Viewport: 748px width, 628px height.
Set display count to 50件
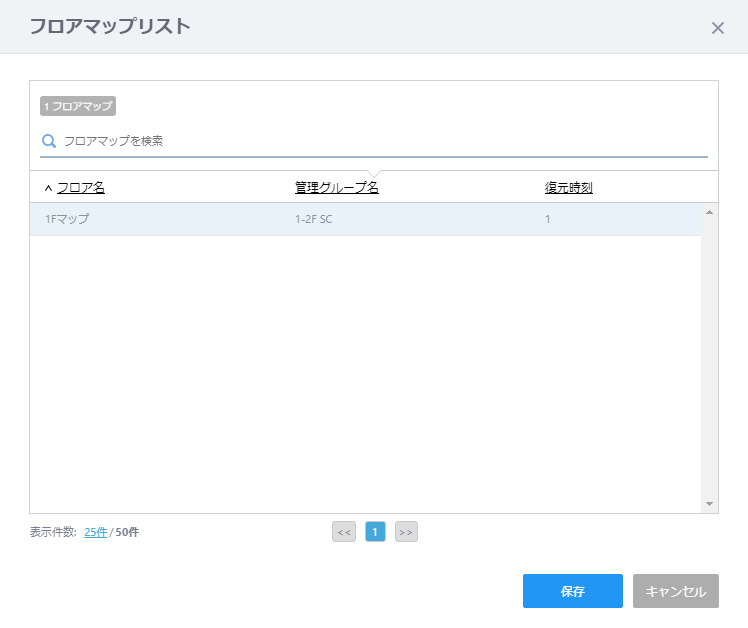pos(127,532)
